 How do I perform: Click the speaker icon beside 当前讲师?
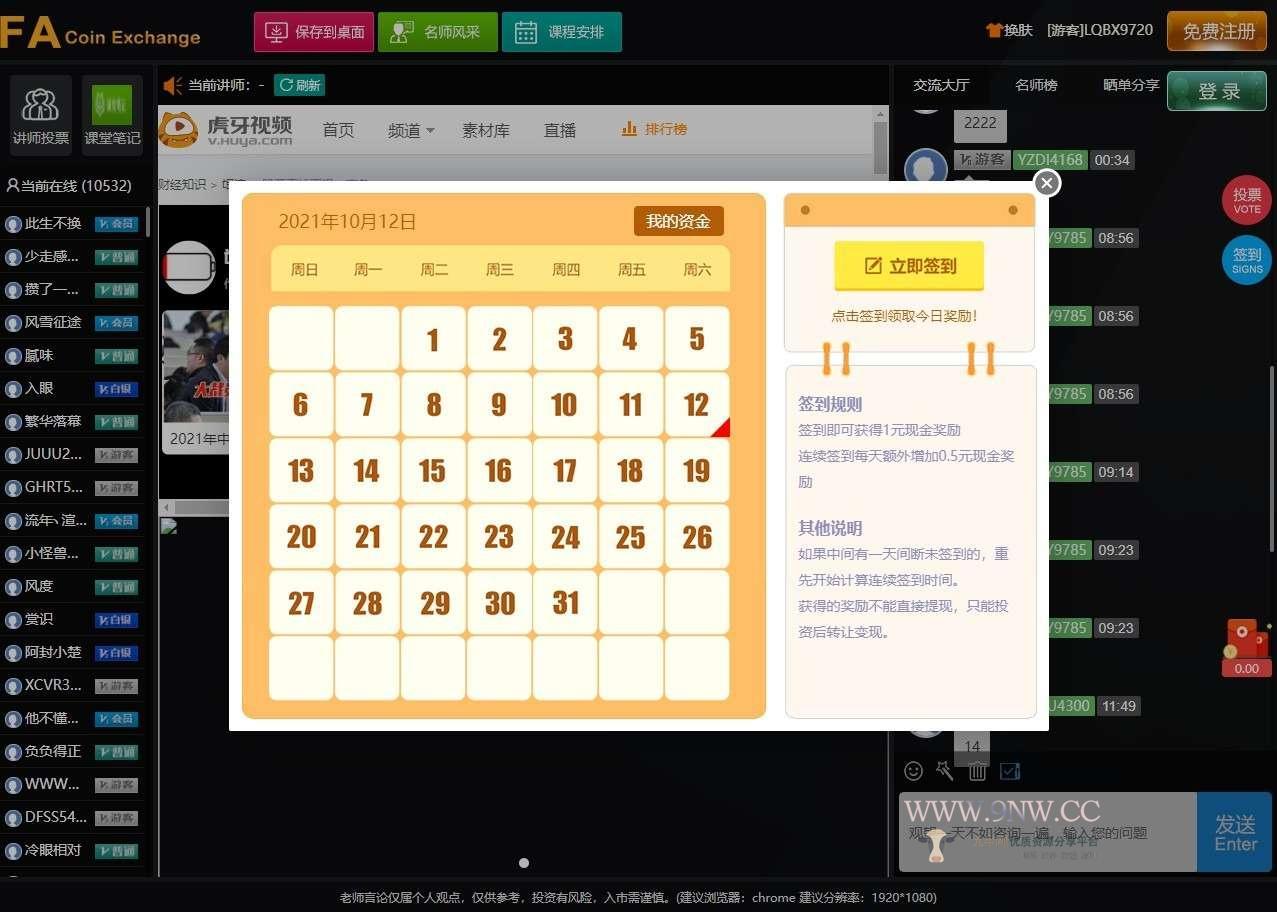(173, 86)
